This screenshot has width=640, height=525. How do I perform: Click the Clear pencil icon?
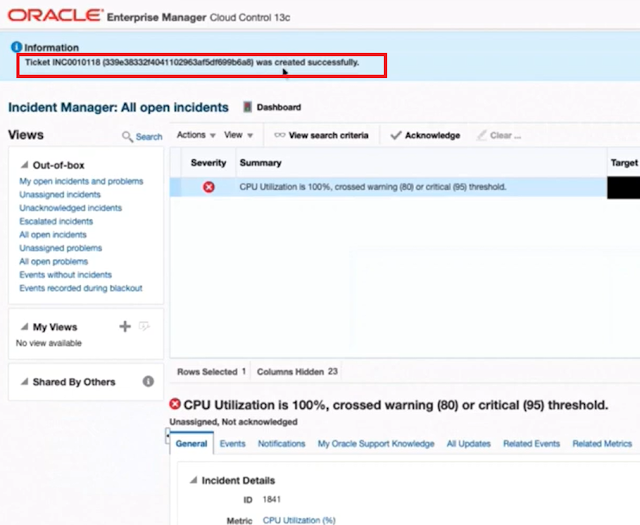482,135
